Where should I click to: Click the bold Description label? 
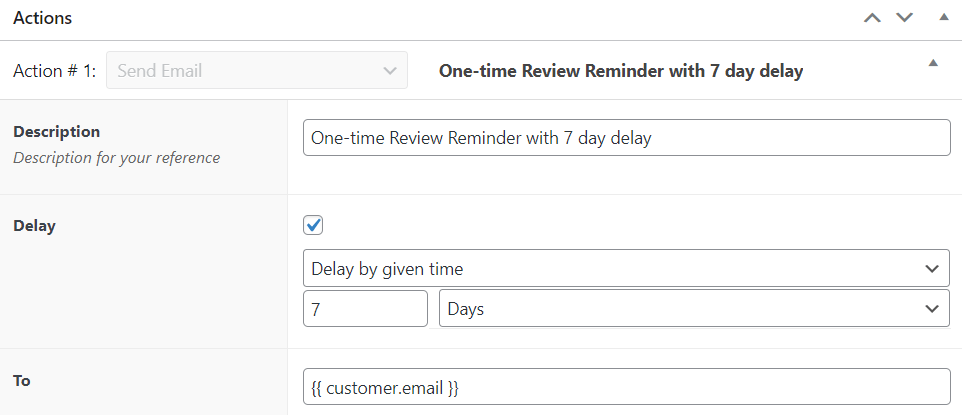[56, 131]
